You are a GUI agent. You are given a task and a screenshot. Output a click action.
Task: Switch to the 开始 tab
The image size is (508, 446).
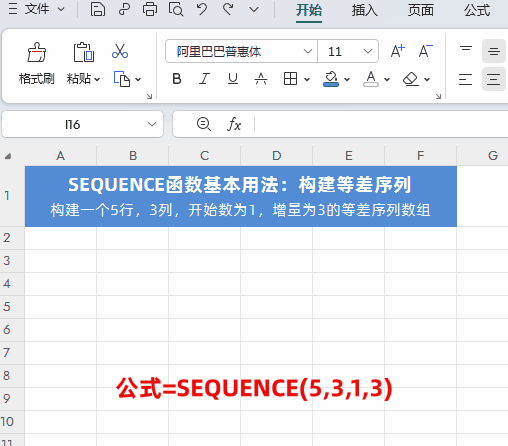[x=309, y=10]
